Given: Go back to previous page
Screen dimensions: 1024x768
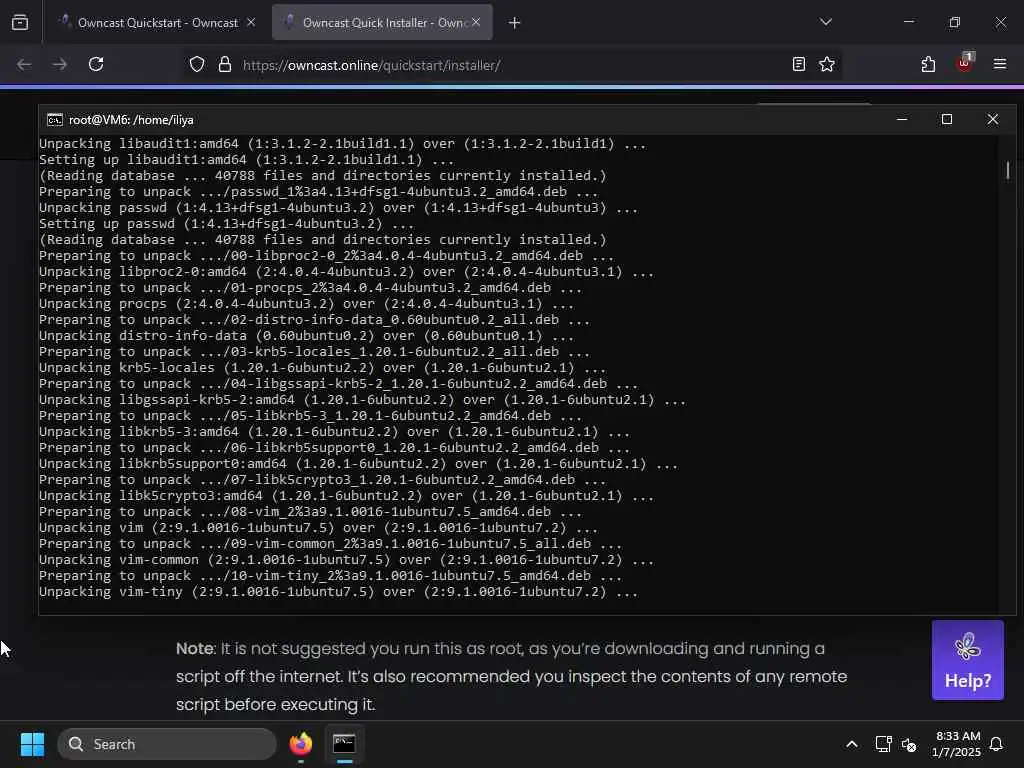Looking at the screenshot, I should coord(24,65).
